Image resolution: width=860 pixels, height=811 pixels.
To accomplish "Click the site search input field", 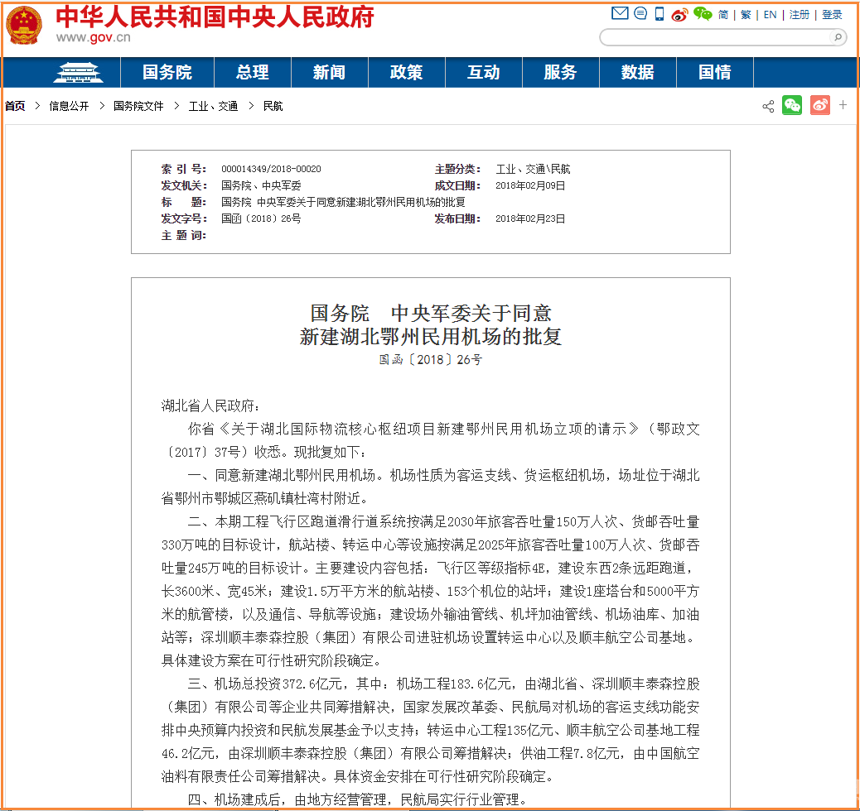I will point(716,37).
